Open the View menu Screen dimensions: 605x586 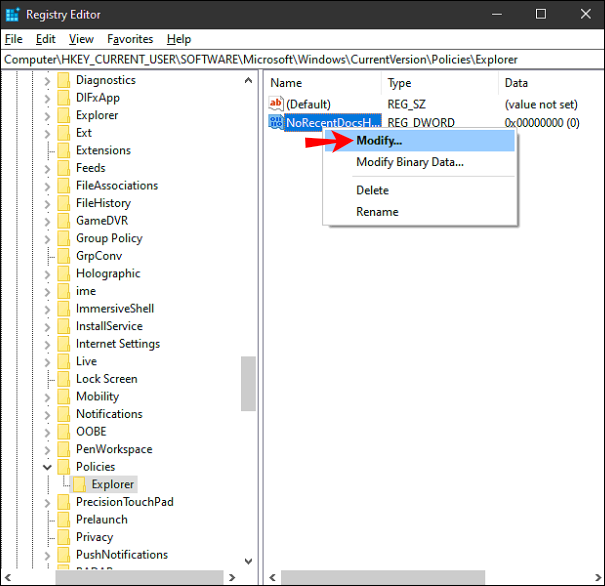81,39
